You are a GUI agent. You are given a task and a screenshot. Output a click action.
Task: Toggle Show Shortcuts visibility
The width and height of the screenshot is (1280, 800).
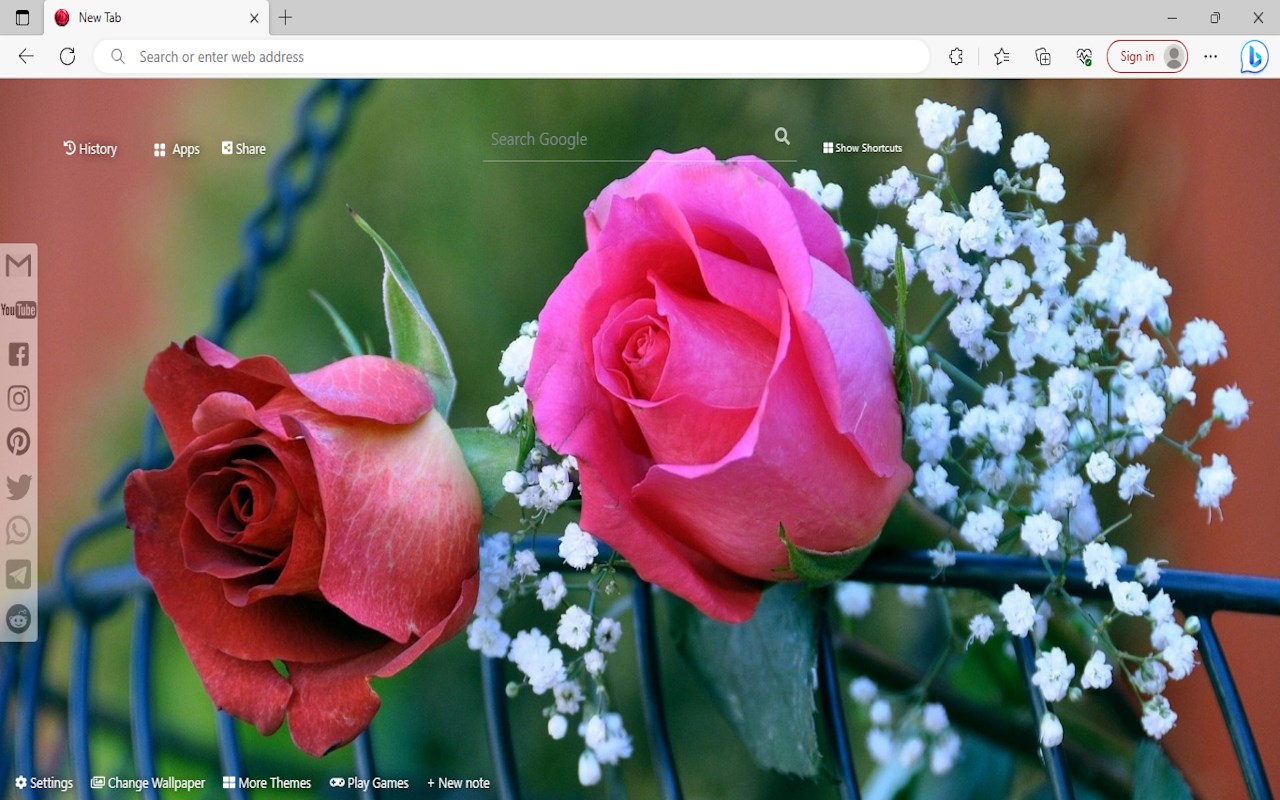pyautogui.click(x=862, y=147)
